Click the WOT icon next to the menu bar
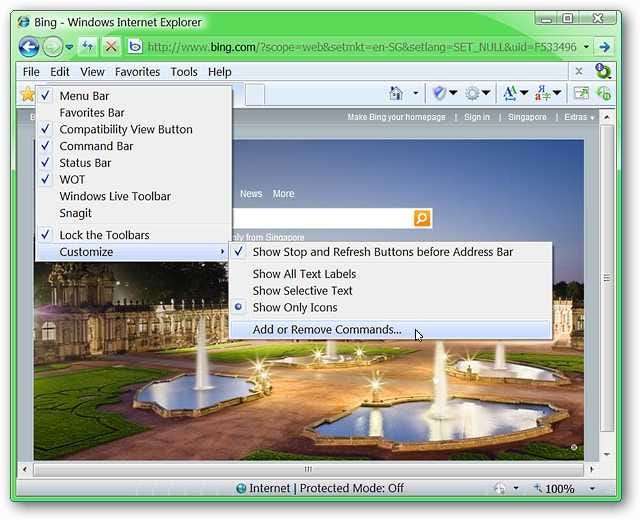The image size is (640, 520). pyautogui.click(x=603, y=71)
